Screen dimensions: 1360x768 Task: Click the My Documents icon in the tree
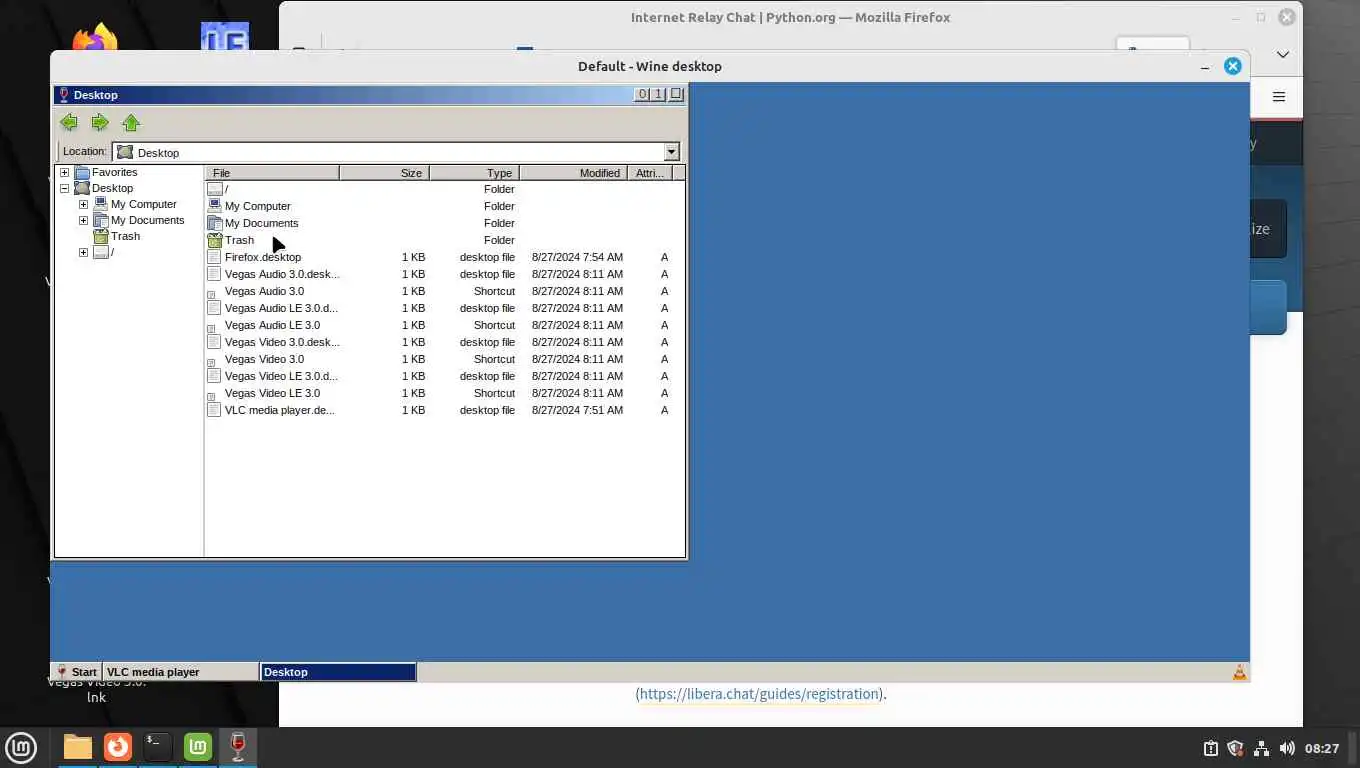tap(101, 220)
